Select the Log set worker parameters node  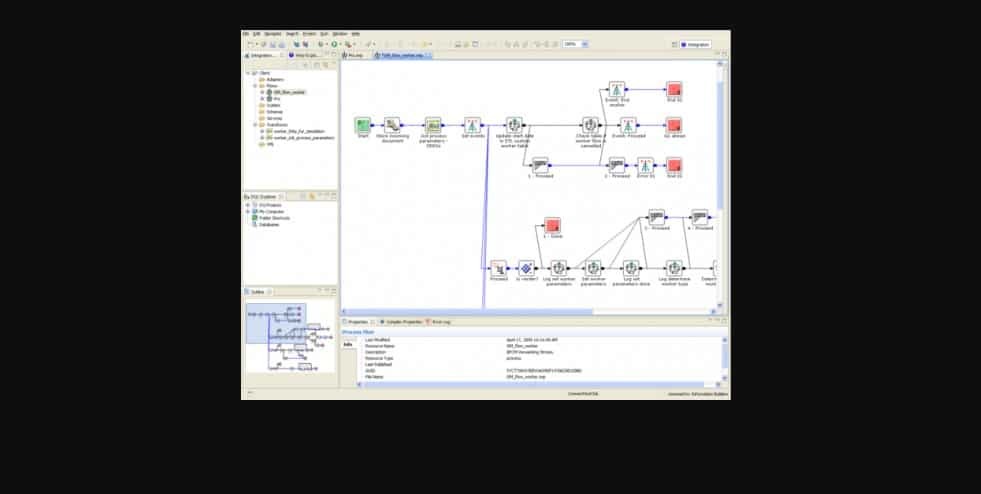(x=559, y=268)
